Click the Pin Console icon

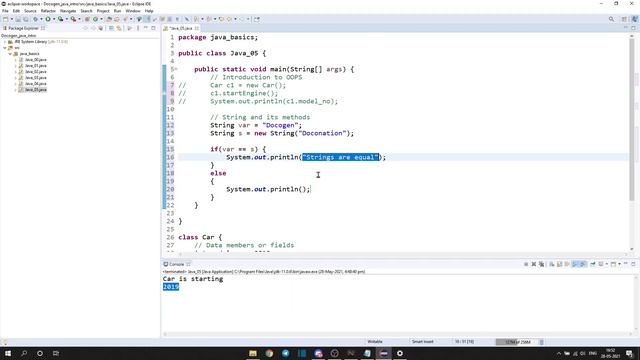593,264
